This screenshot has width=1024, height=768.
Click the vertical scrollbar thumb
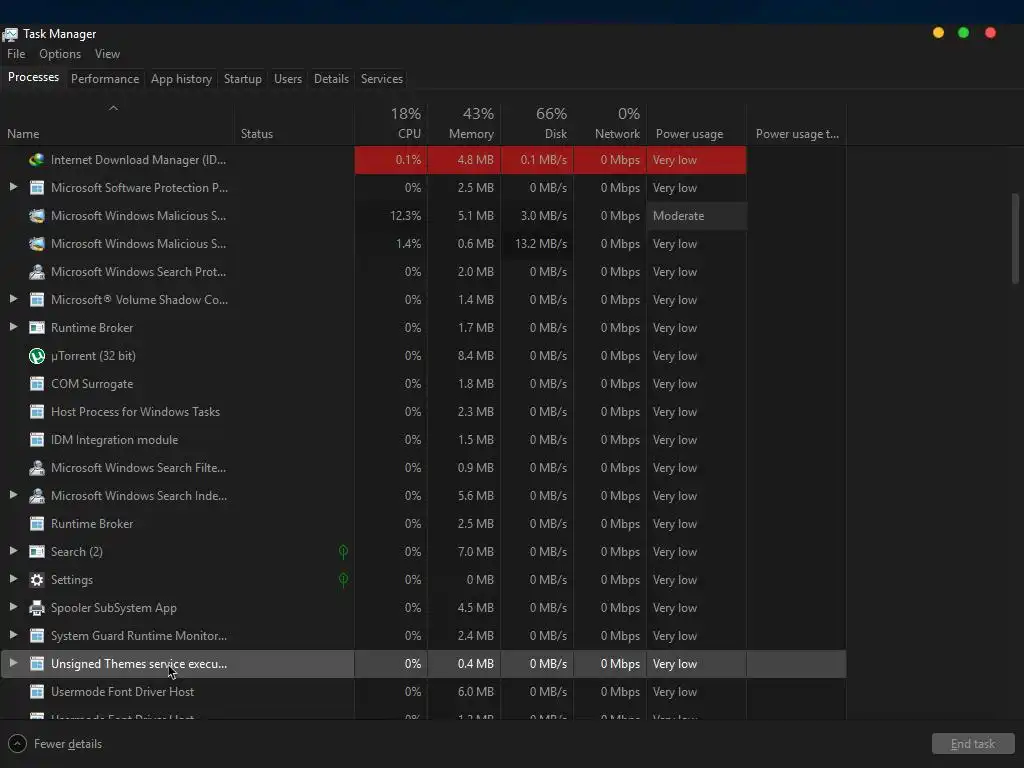click(x=1015, y=238)
